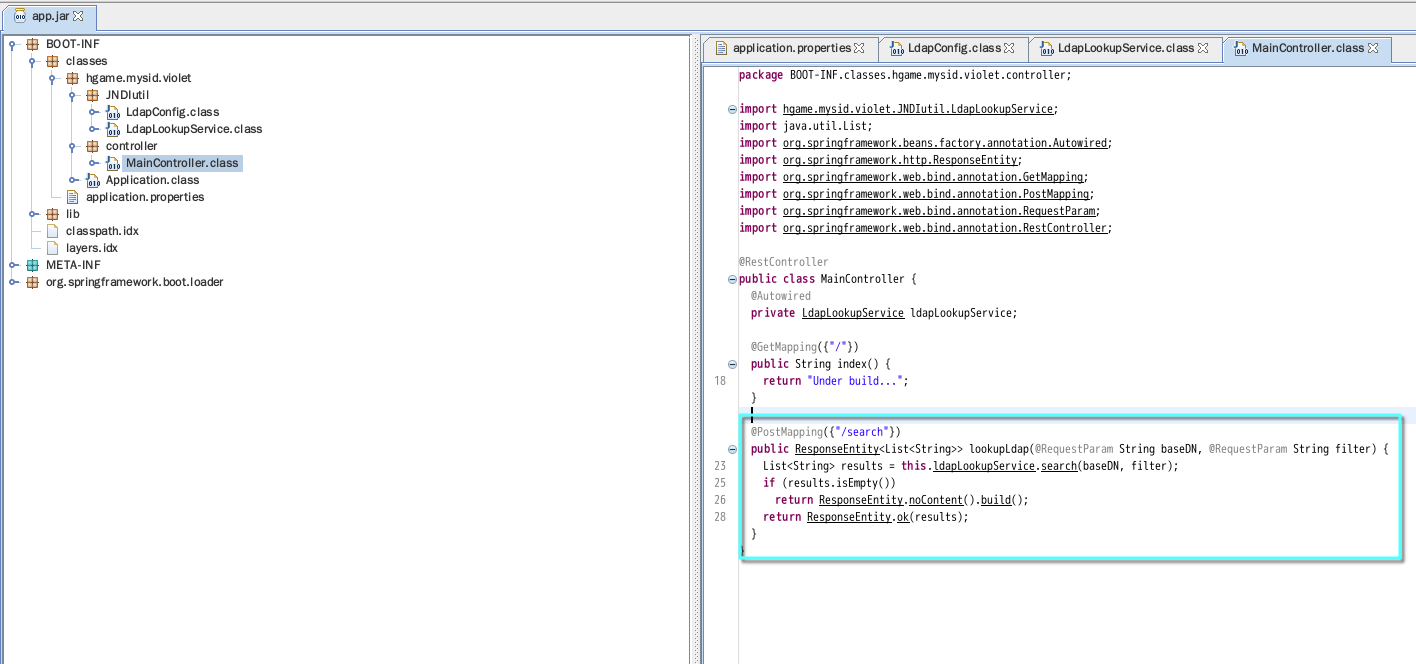
Task: Close the MainController.class editor tab
Action: pos(1373,48)
